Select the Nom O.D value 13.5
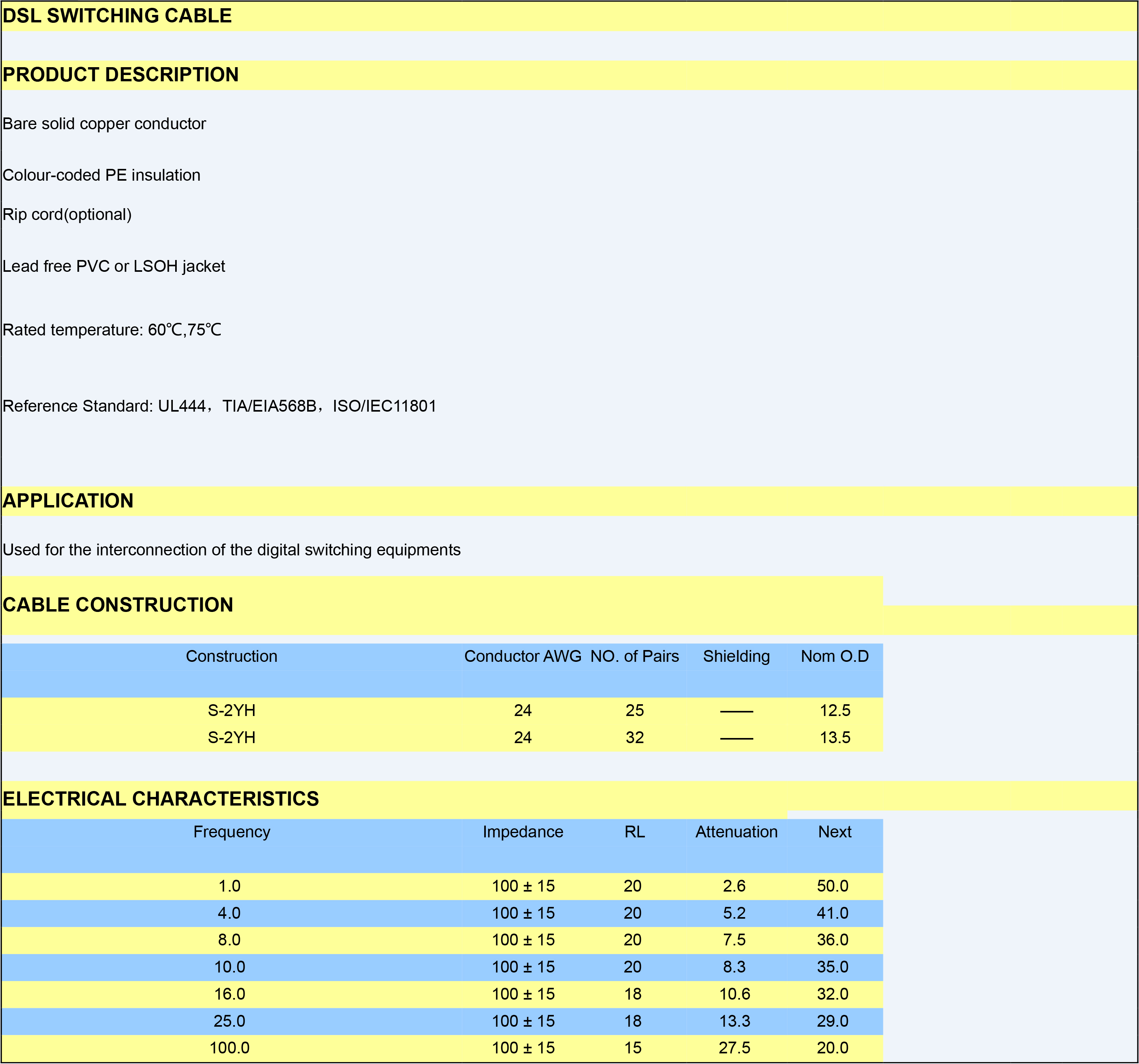Image resolution: width=1139 pixels, height=1064 pixels. [x=835, y=738]
